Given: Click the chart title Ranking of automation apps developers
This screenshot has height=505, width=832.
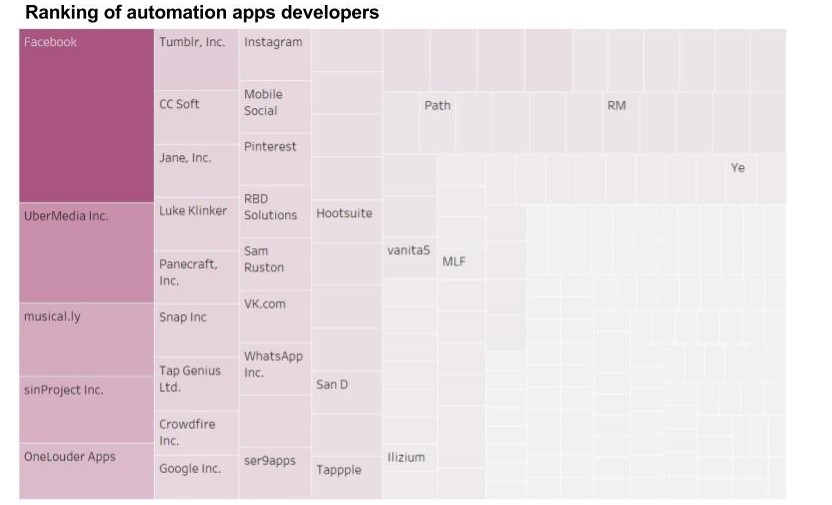Looking at the screenshot, I should tap(202, 12).
